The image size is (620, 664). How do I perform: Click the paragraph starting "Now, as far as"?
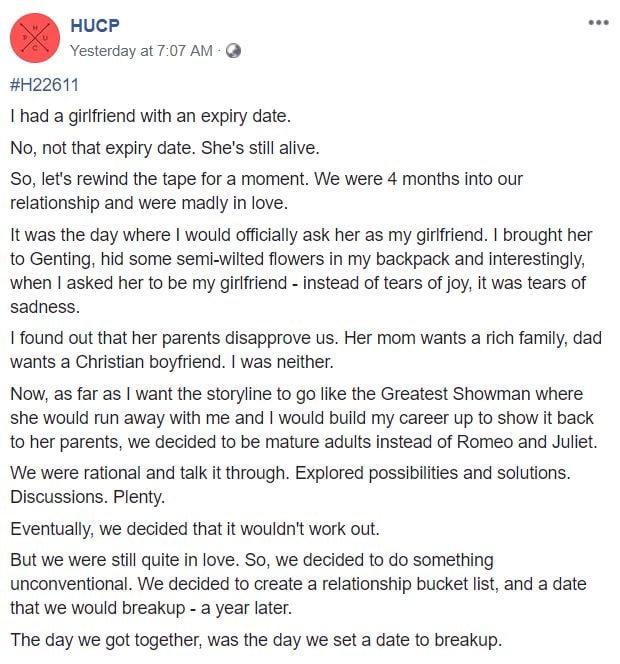point(300,418)
